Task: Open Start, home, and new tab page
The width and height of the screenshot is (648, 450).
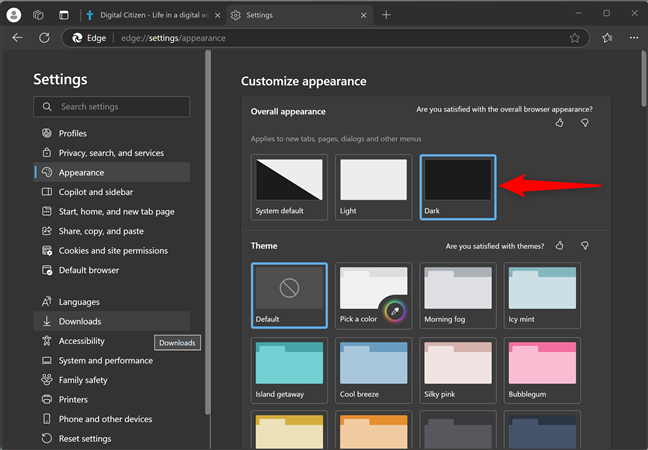Action: coord(112,211)
